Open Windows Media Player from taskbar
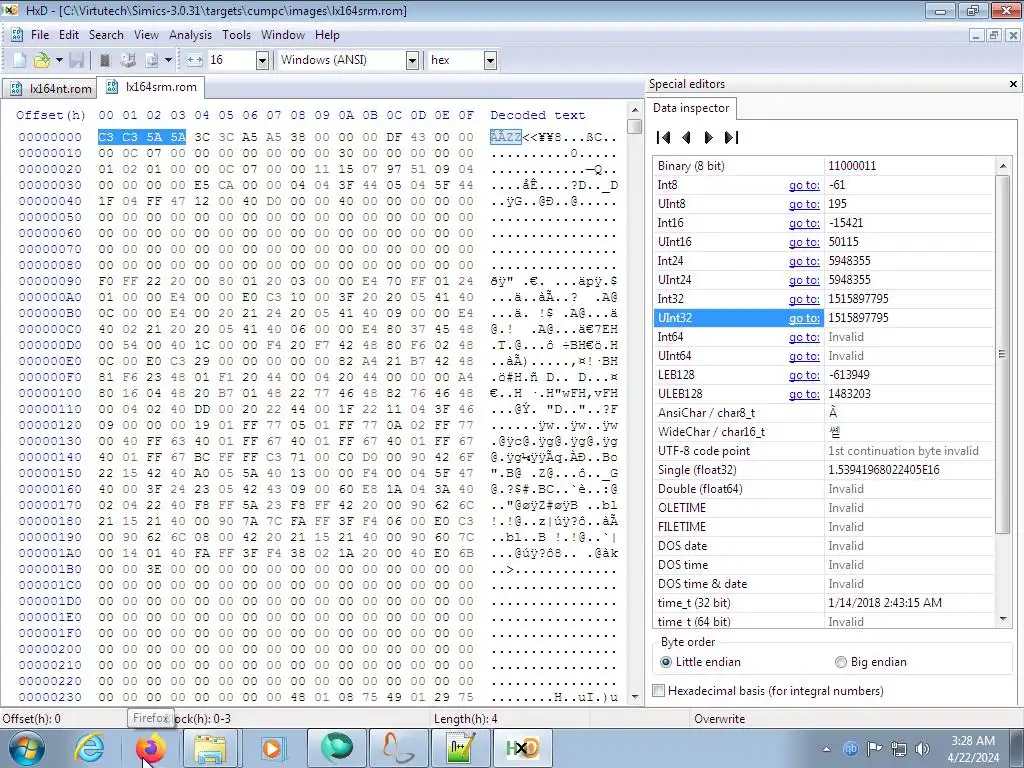 point(272,748)
